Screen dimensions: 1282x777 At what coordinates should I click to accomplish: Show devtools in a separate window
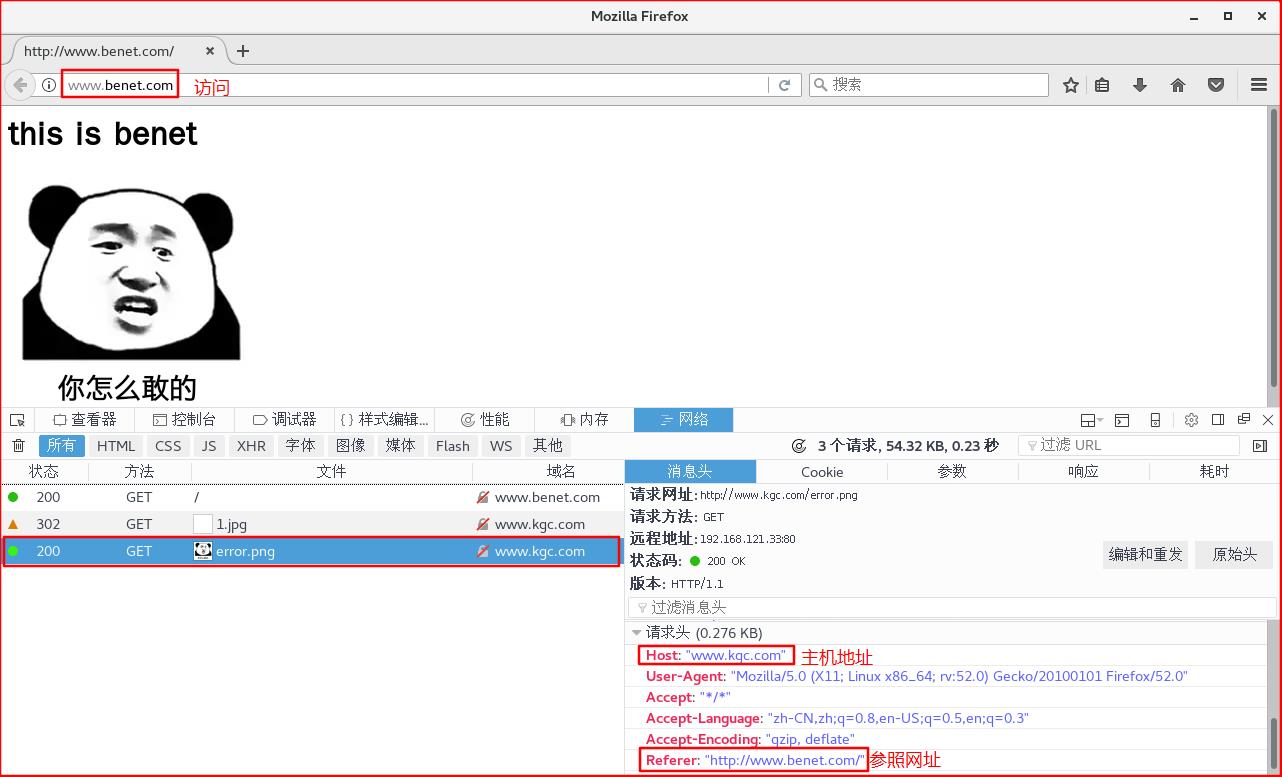[x=1244, y=420]
